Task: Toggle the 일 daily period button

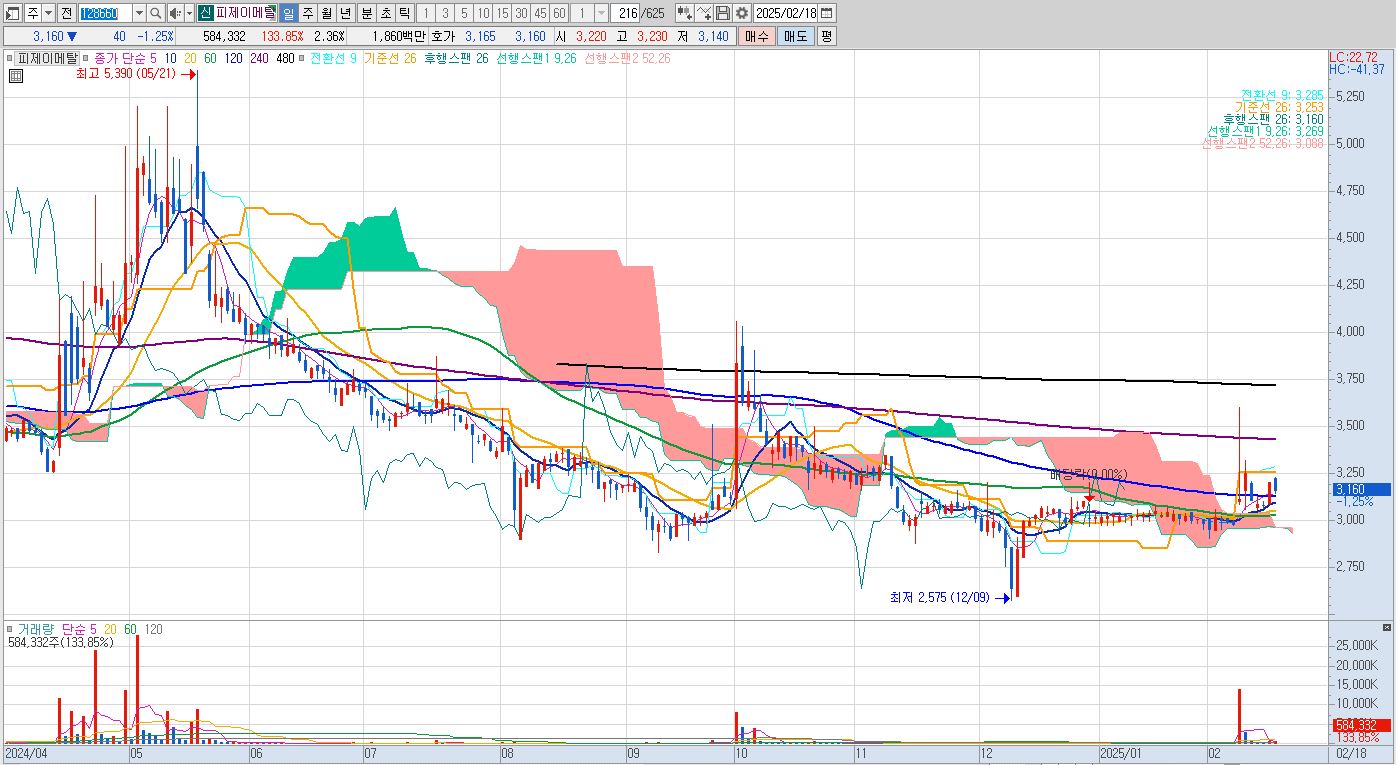Action: pos(287,13)
